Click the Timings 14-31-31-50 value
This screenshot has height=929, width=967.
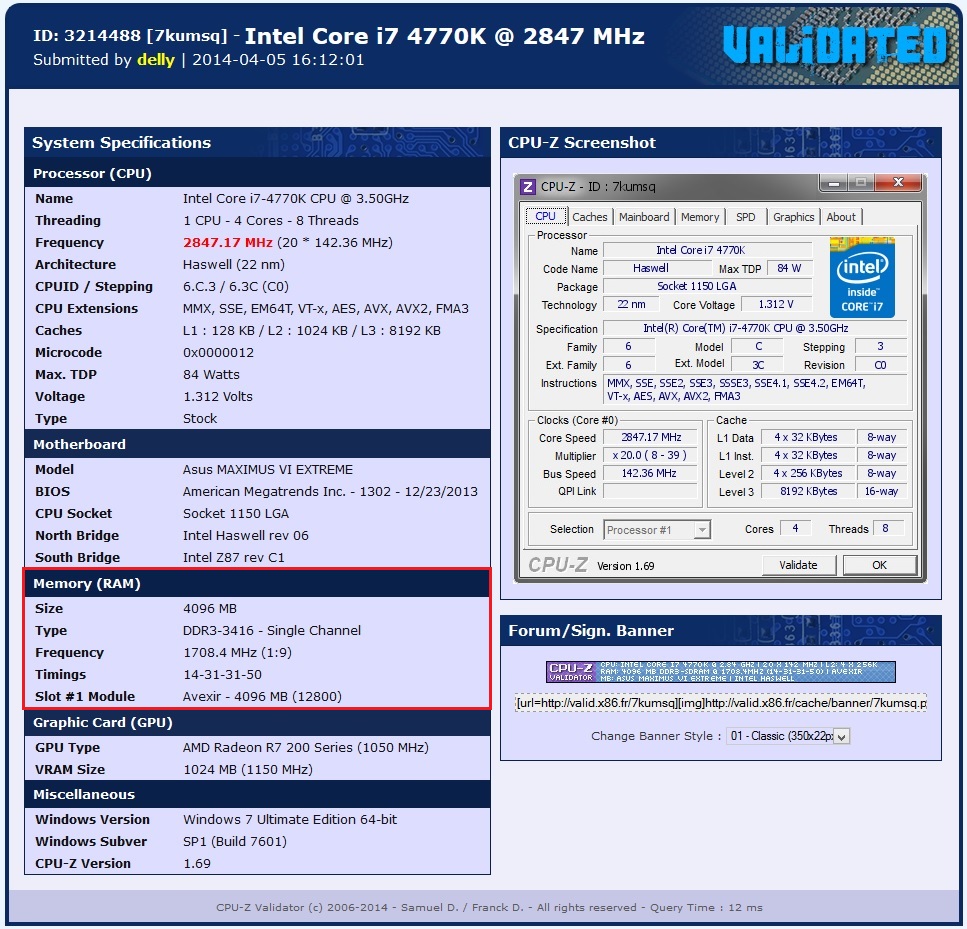222,674
